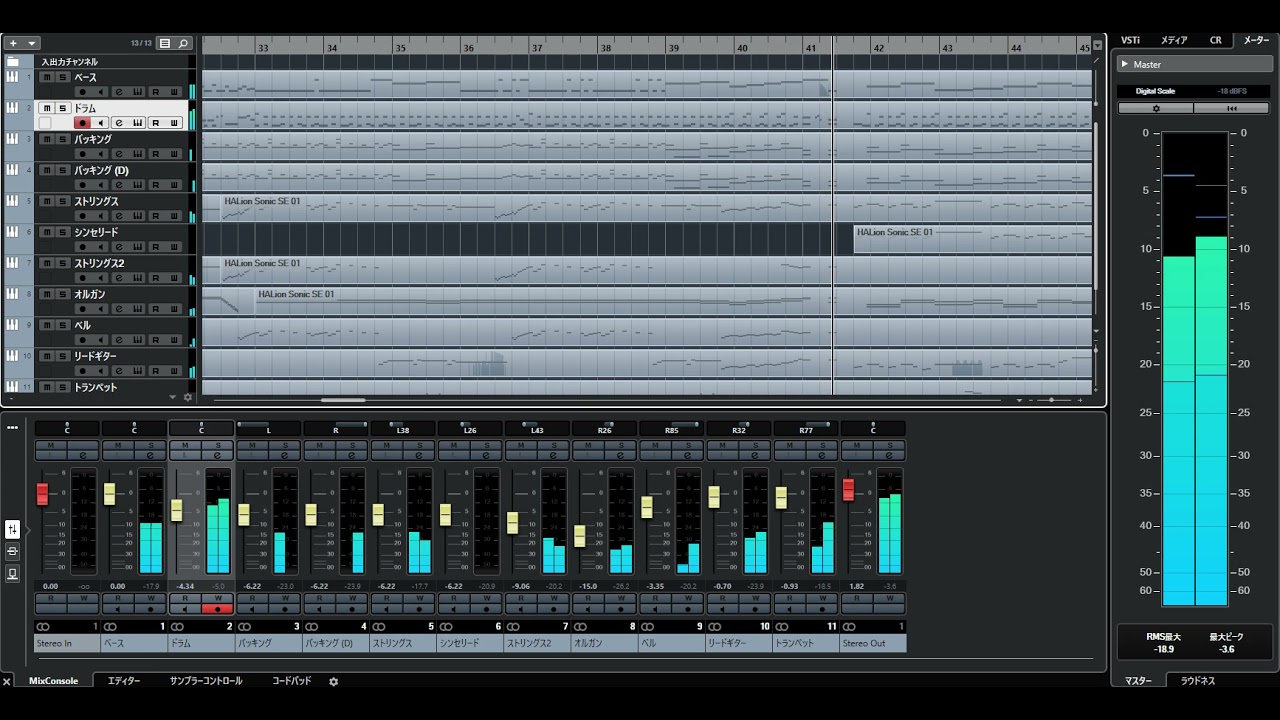Open edit channel settings on ベース track
Image resolution: width=1280 pixels, height=720 pixels.
[x=118, y=92]
